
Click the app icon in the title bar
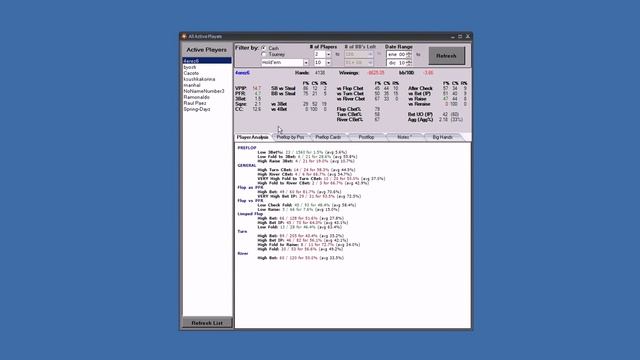(184, 36)
